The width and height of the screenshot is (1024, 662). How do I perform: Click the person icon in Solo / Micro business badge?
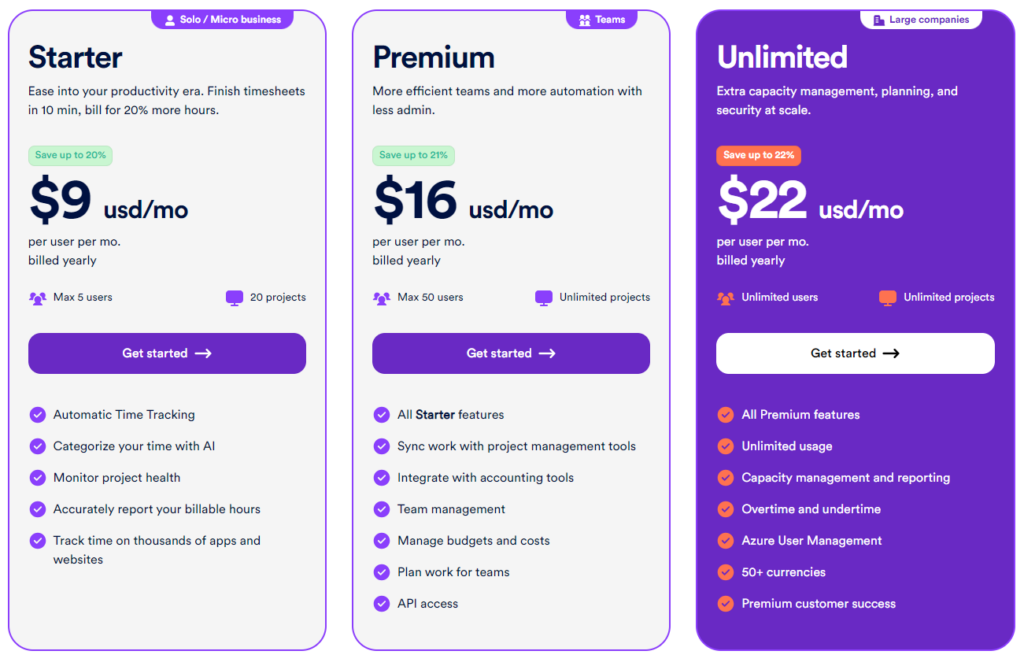169,20
